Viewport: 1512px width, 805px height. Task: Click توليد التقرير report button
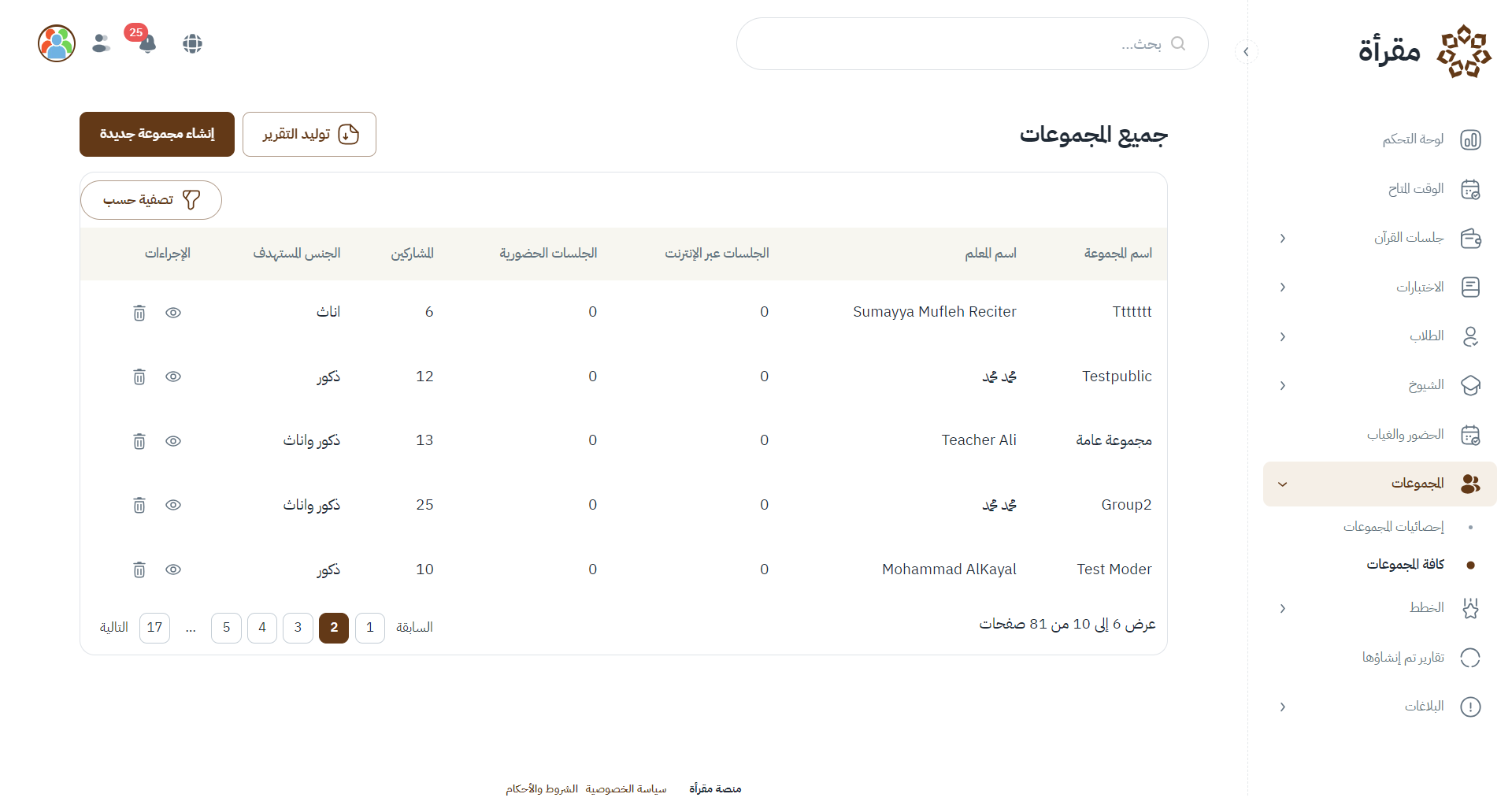pos(309,134)
